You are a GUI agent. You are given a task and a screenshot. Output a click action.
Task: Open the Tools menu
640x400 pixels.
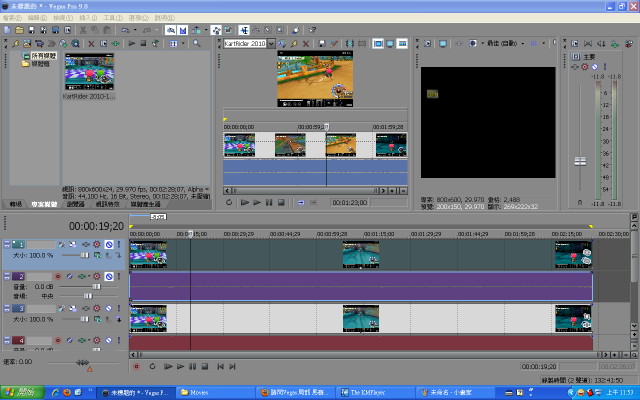[113, 18]
